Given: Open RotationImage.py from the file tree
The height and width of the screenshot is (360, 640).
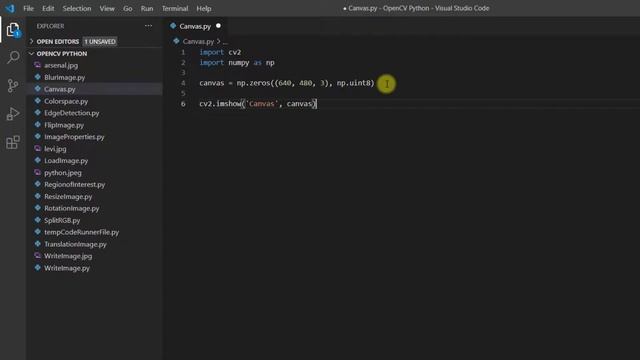Looking at the screenshot, I should tap(72, 208).
